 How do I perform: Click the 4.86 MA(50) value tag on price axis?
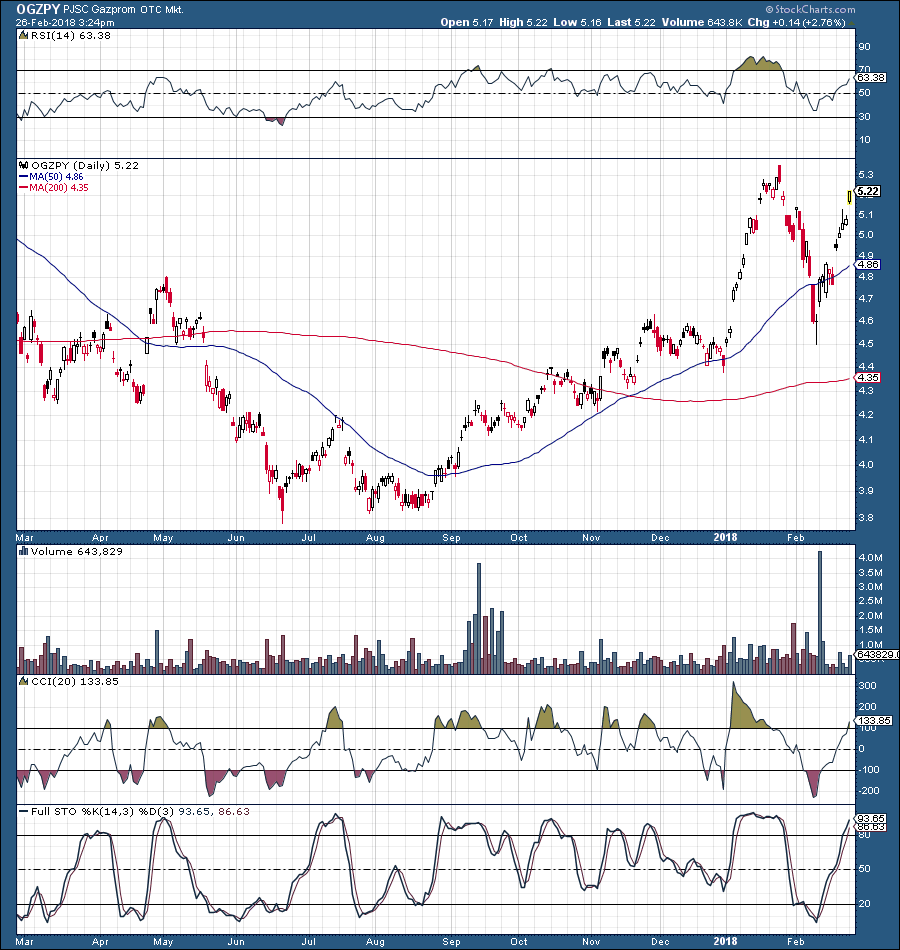(x=868, y=265)
